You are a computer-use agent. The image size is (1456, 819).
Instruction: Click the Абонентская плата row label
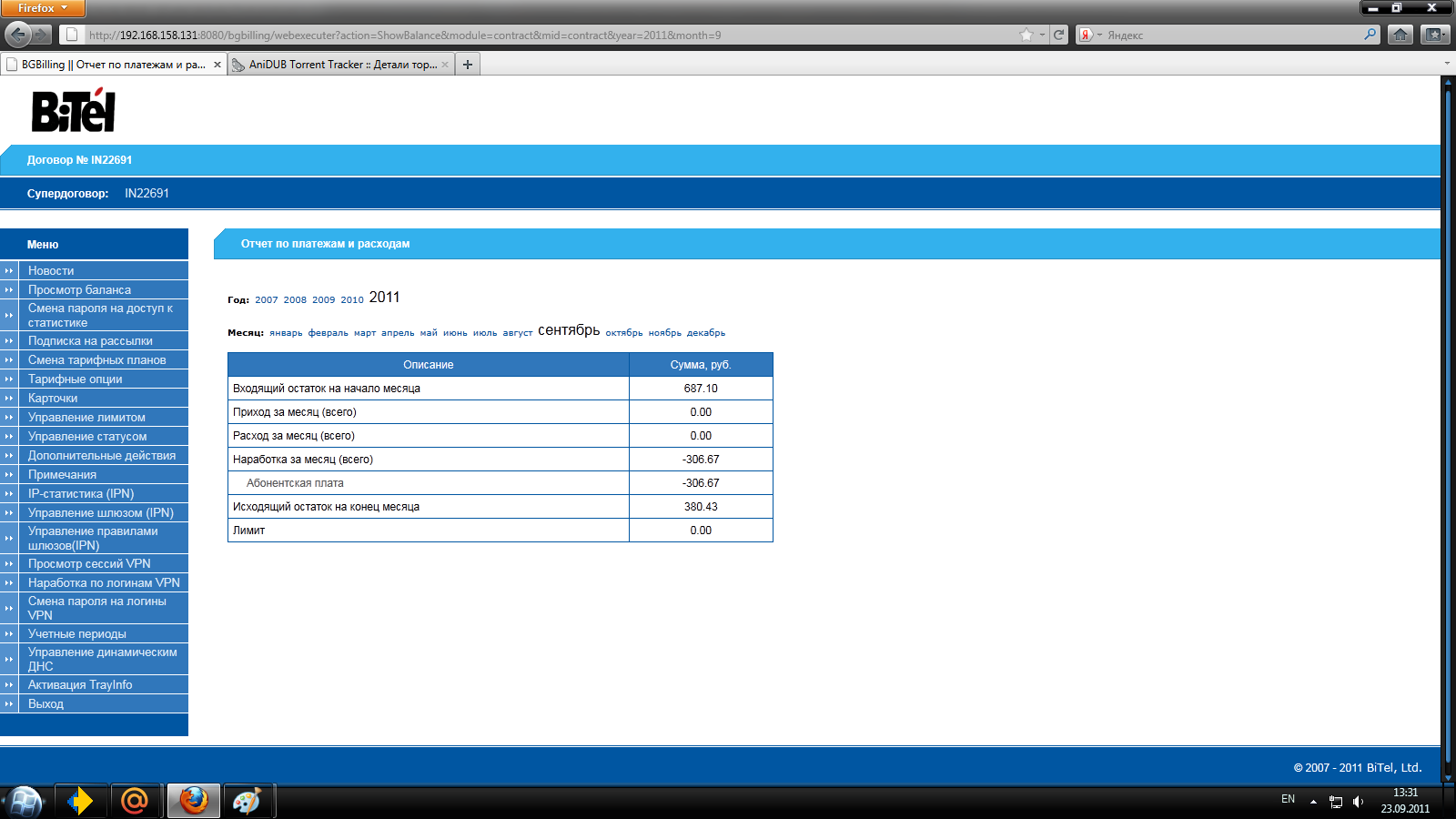(x=295, y=483)
